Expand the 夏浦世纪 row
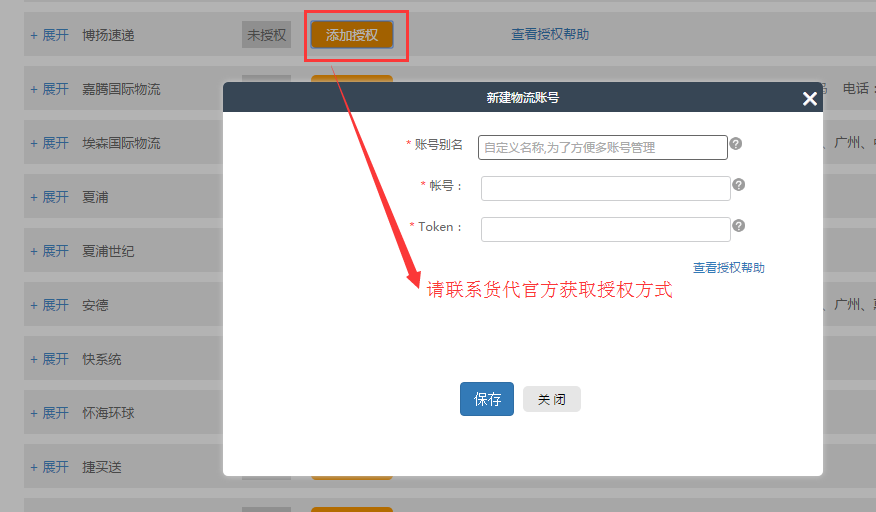Screen dimensions: 876x512 (49, 251)
